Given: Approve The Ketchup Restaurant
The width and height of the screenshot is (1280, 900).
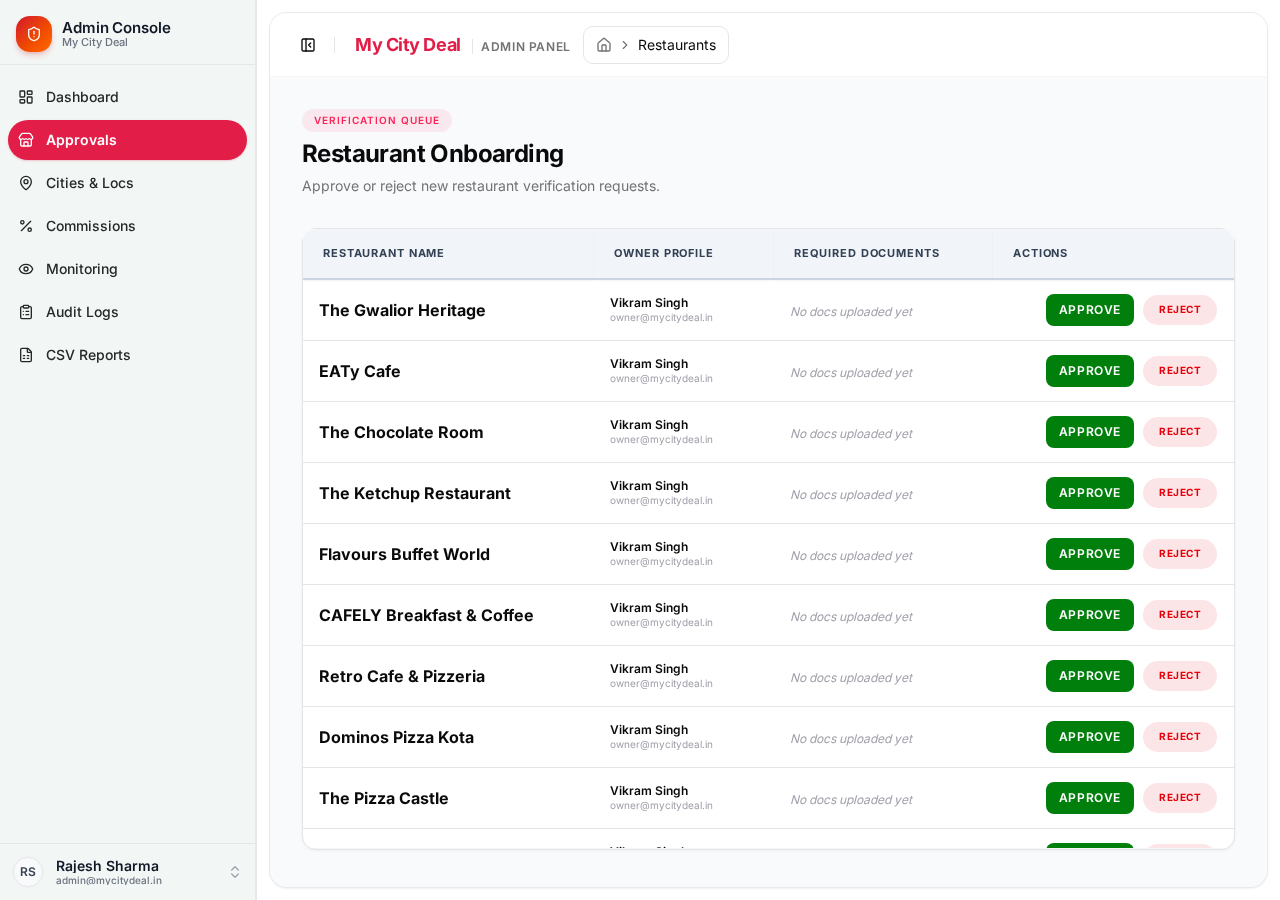Looking at the screenshot, I should [x=1090, y=493].
